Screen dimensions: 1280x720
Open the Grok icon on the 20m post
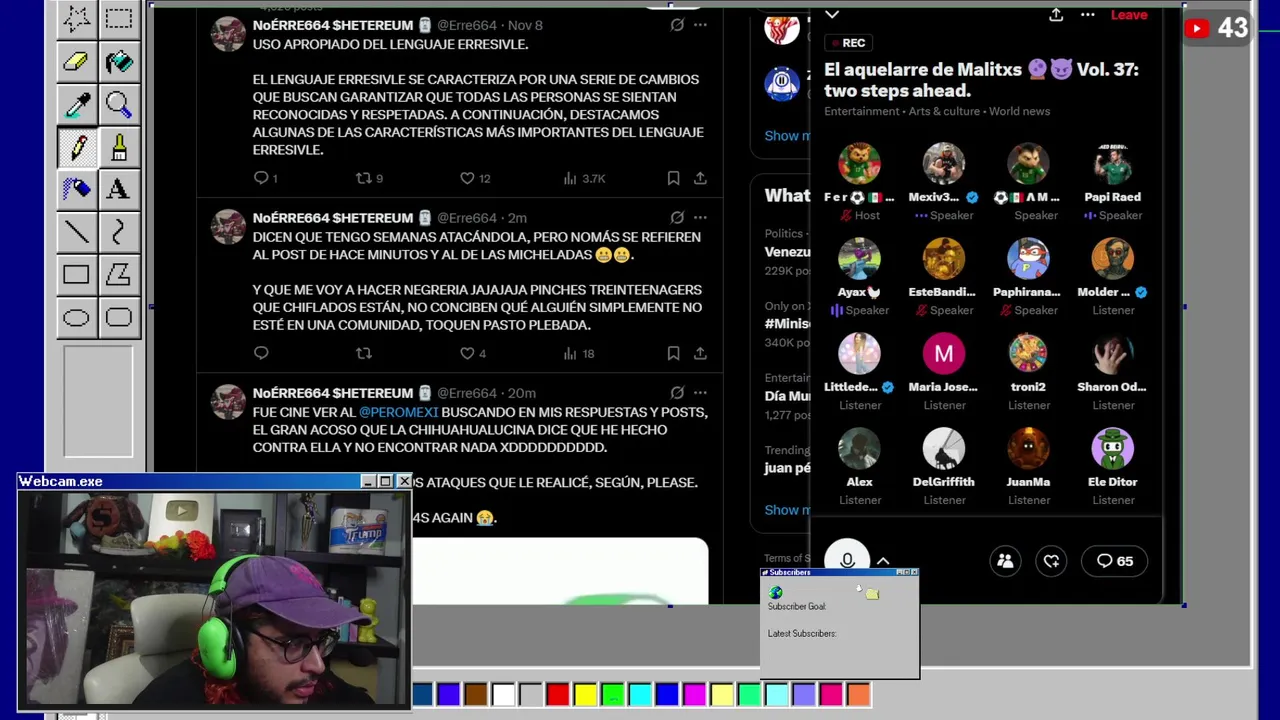(x=677, y=393)
